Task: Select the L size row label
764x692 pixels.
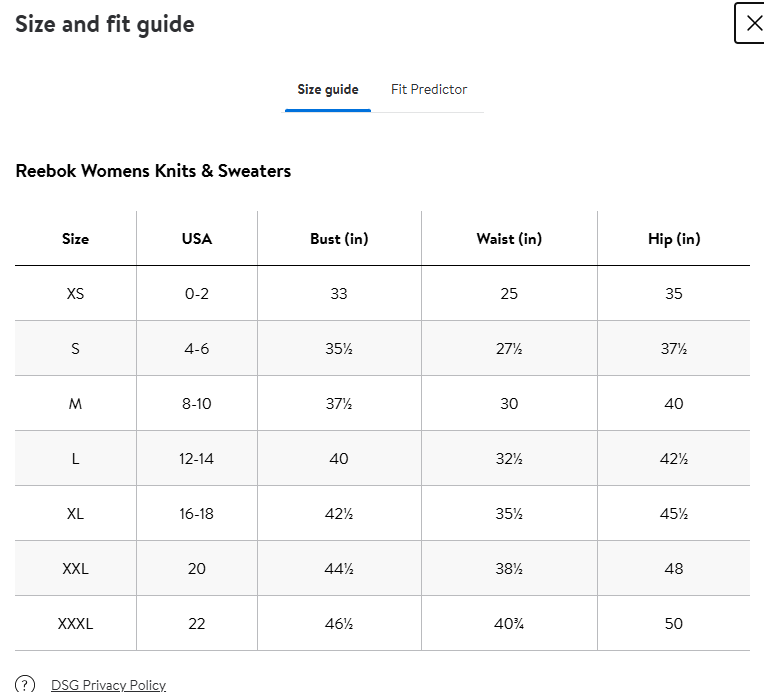Action: pyautogui.click(x=75, y=459)
